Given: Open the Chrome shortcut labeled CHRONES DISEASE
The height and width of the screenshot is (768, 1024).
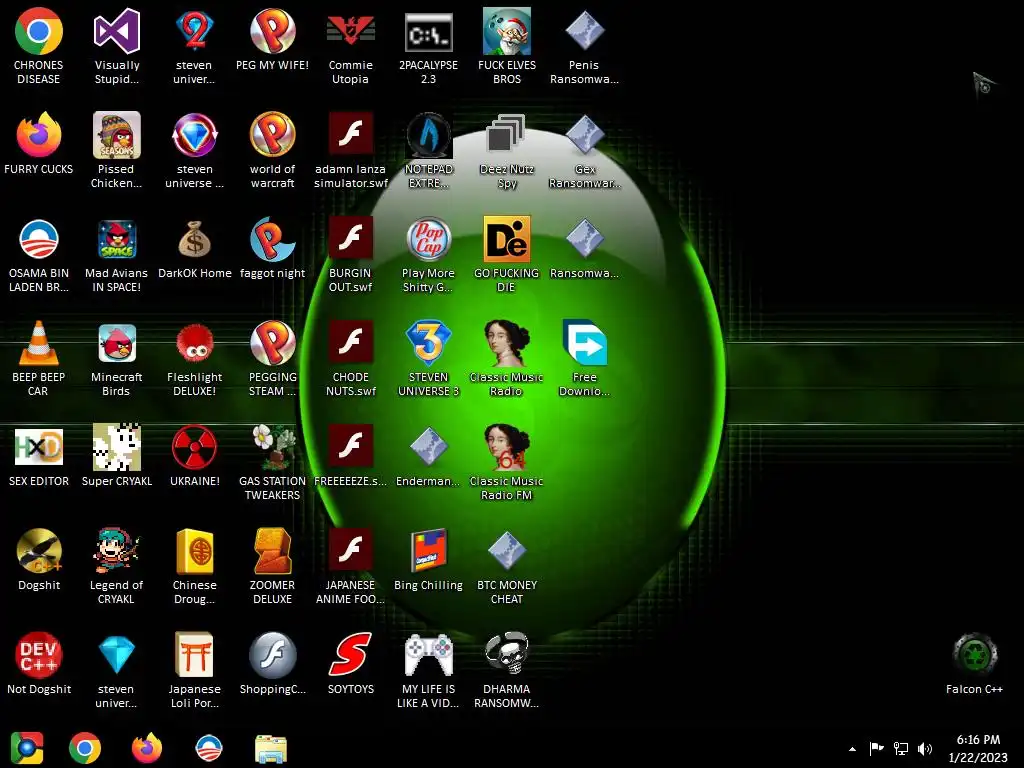Looking at the screenshot, I should tap(39, 31).
